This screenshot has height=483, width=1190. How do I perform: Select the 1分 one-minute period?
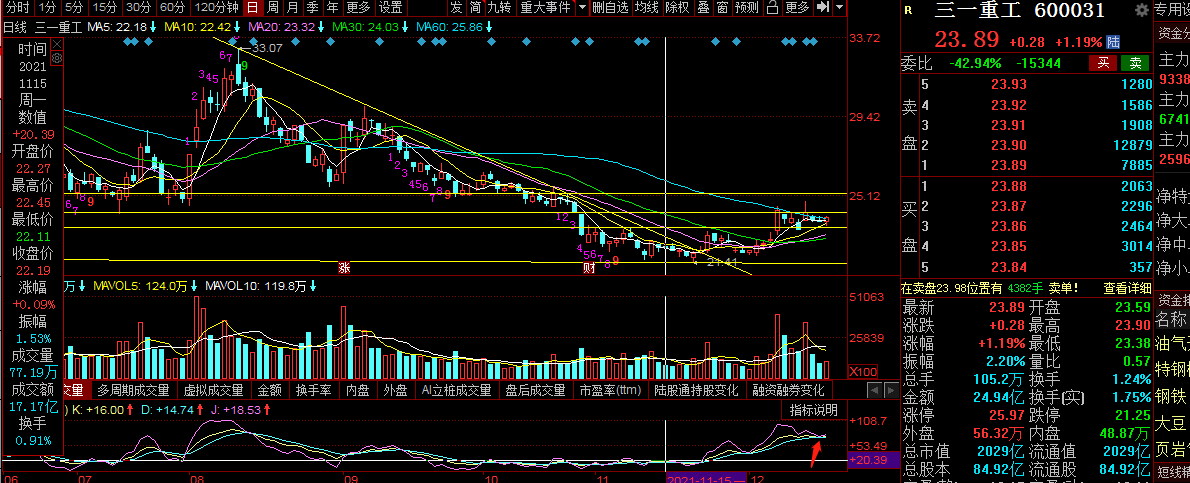click(x=47, y=8)
